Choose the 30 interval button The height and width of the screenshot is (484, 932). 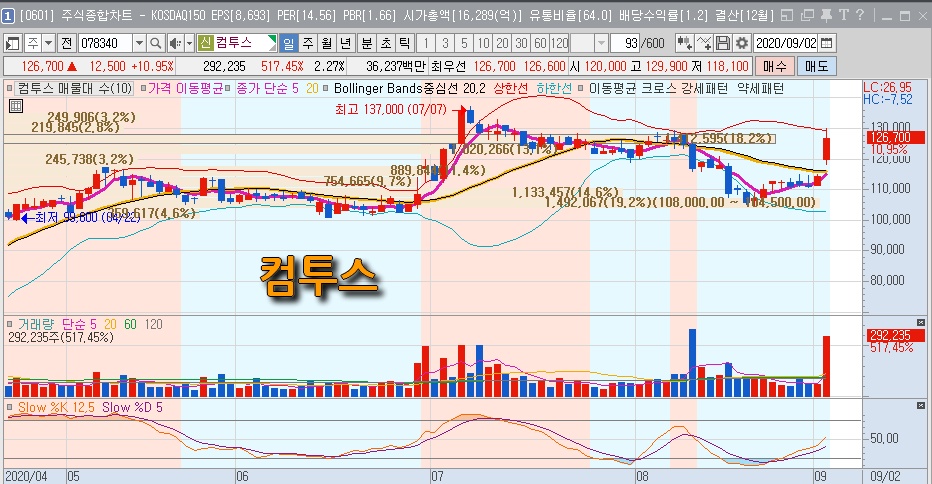click(x=521, y=43)
